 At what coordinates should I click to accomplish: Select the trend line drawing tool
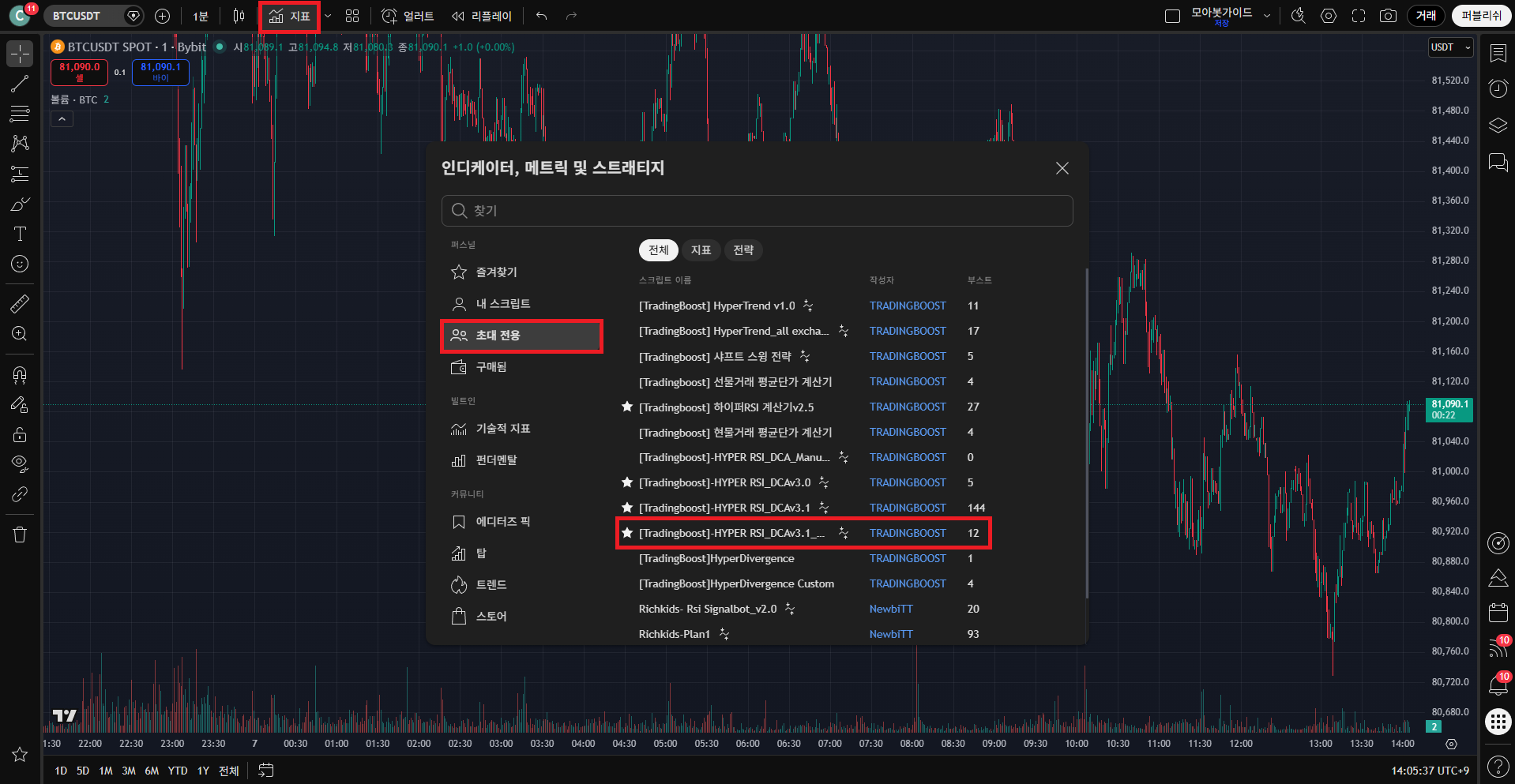[20, 84]
